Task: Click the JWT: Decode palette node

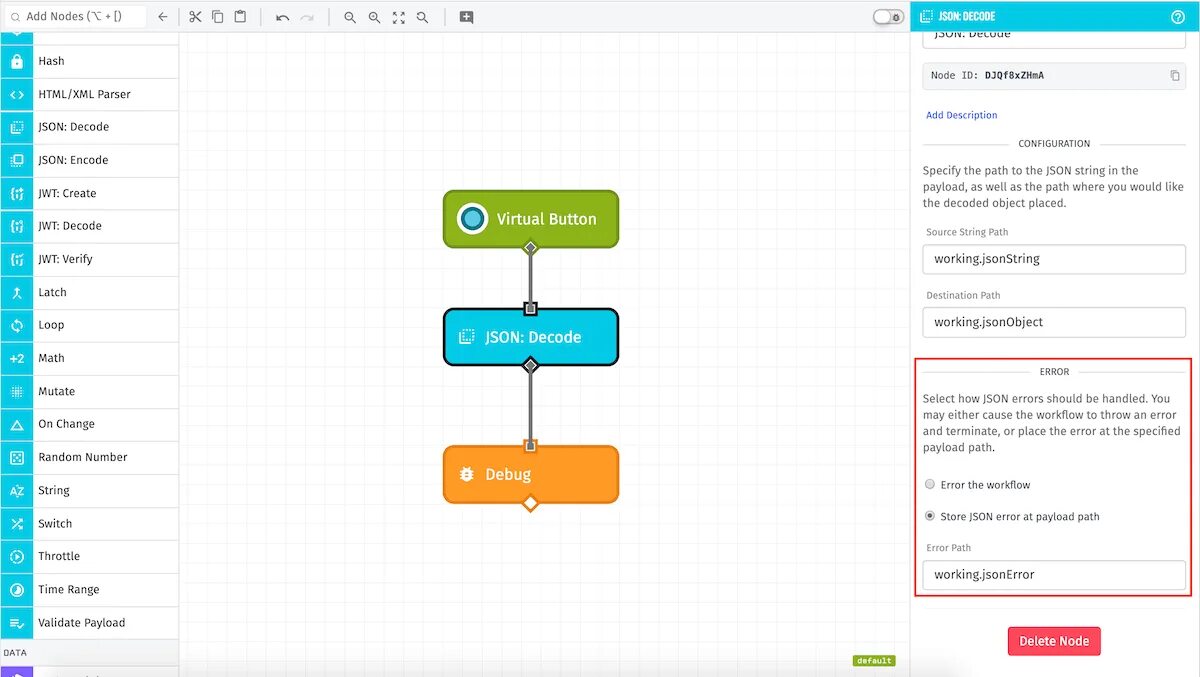Action: (x=89, y=226)
